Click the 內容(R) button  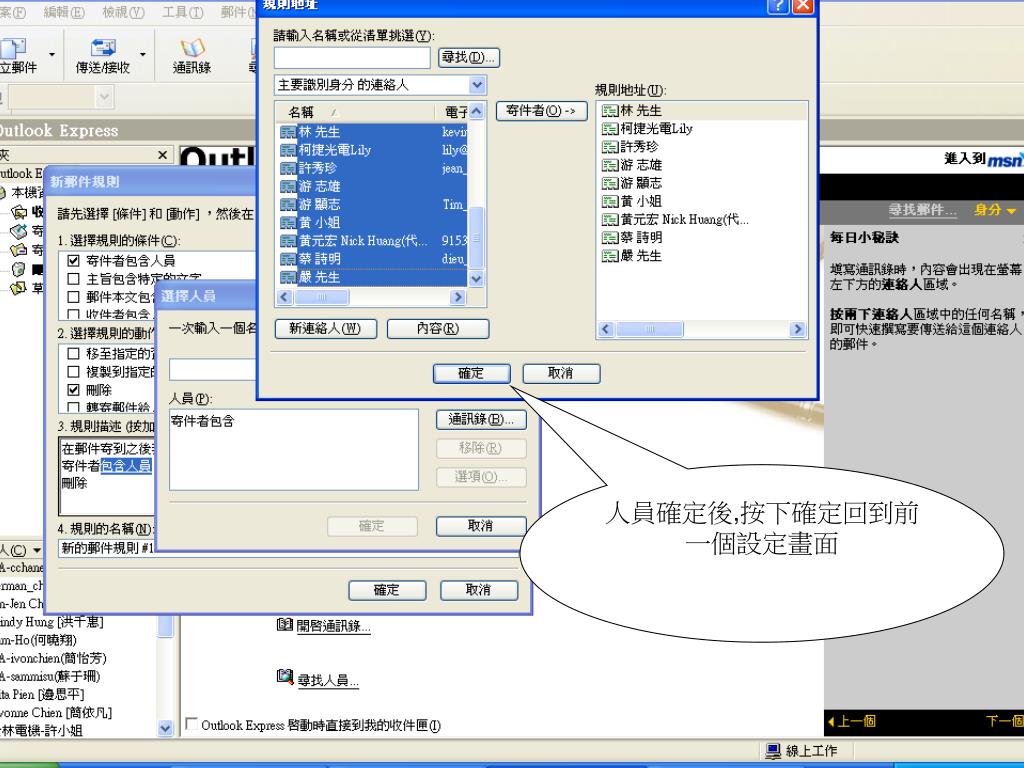438,328
